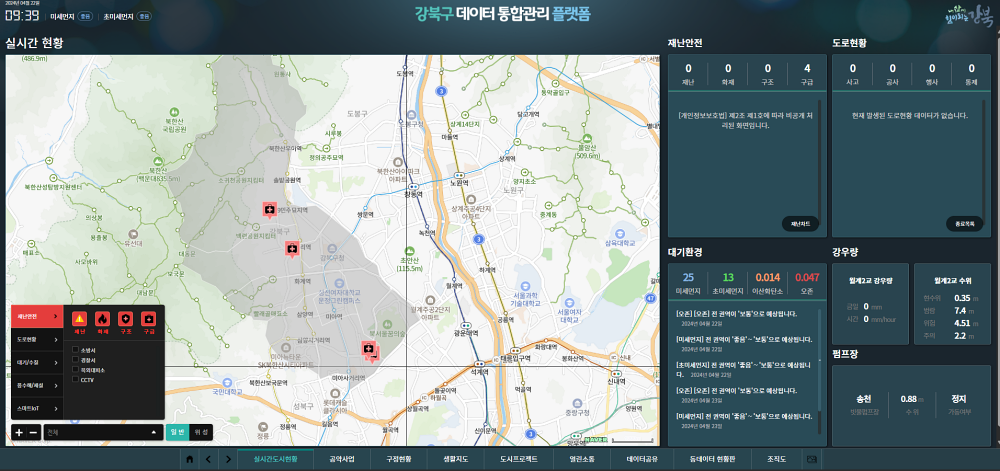Switch to 공약사업 tab

pos(341,459)
